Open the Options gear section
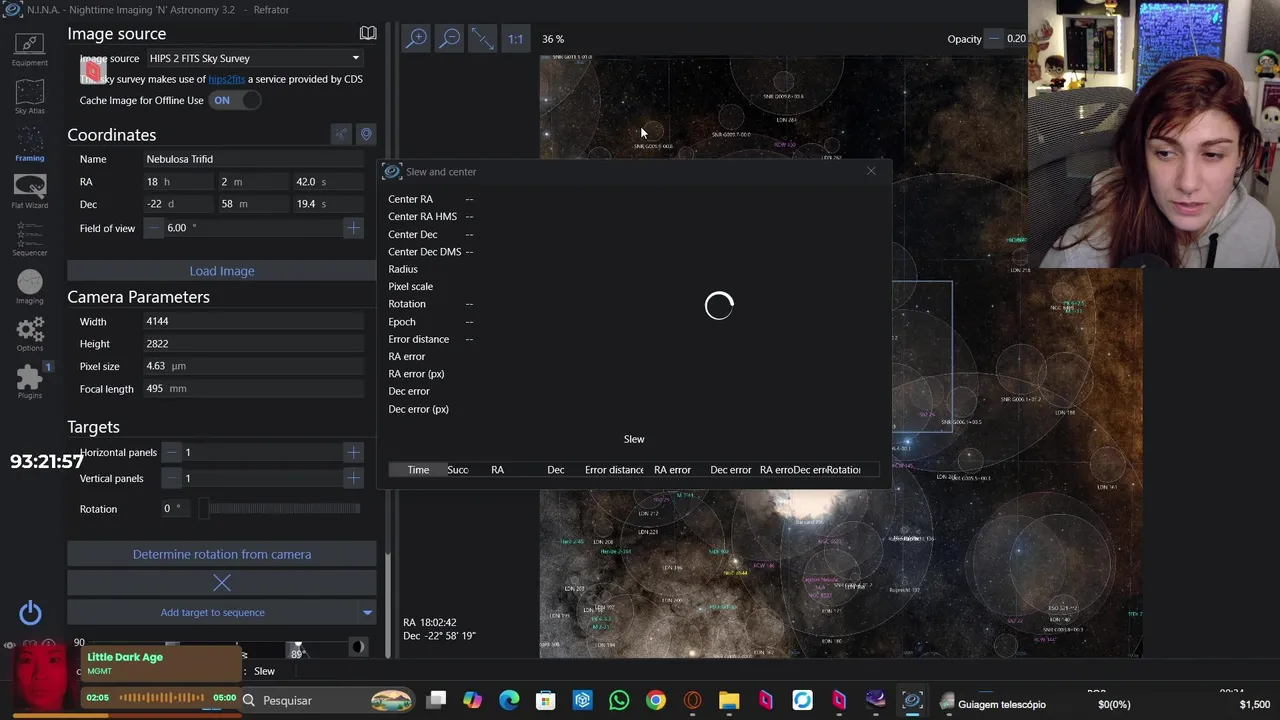Viewport: 1280px width, 720px height. 29,334
